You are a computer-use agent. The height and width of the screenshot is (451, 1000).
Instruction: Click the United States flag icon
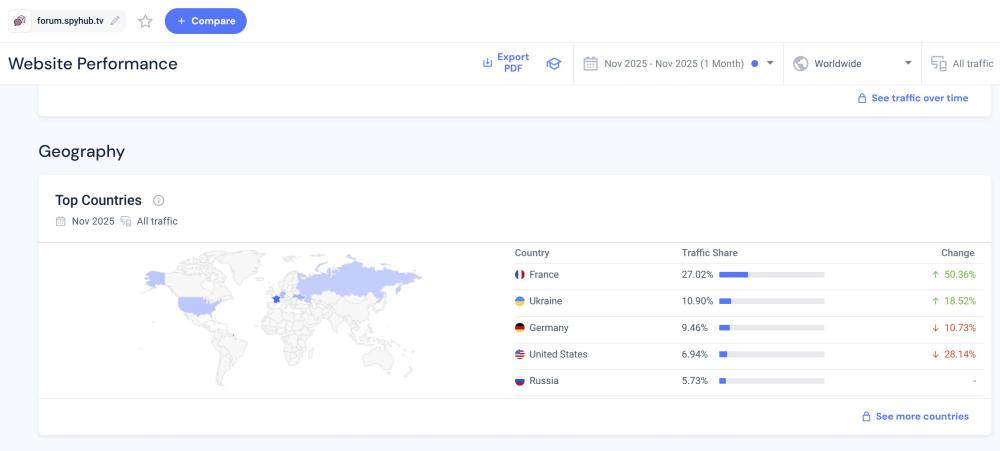point(520,355)
